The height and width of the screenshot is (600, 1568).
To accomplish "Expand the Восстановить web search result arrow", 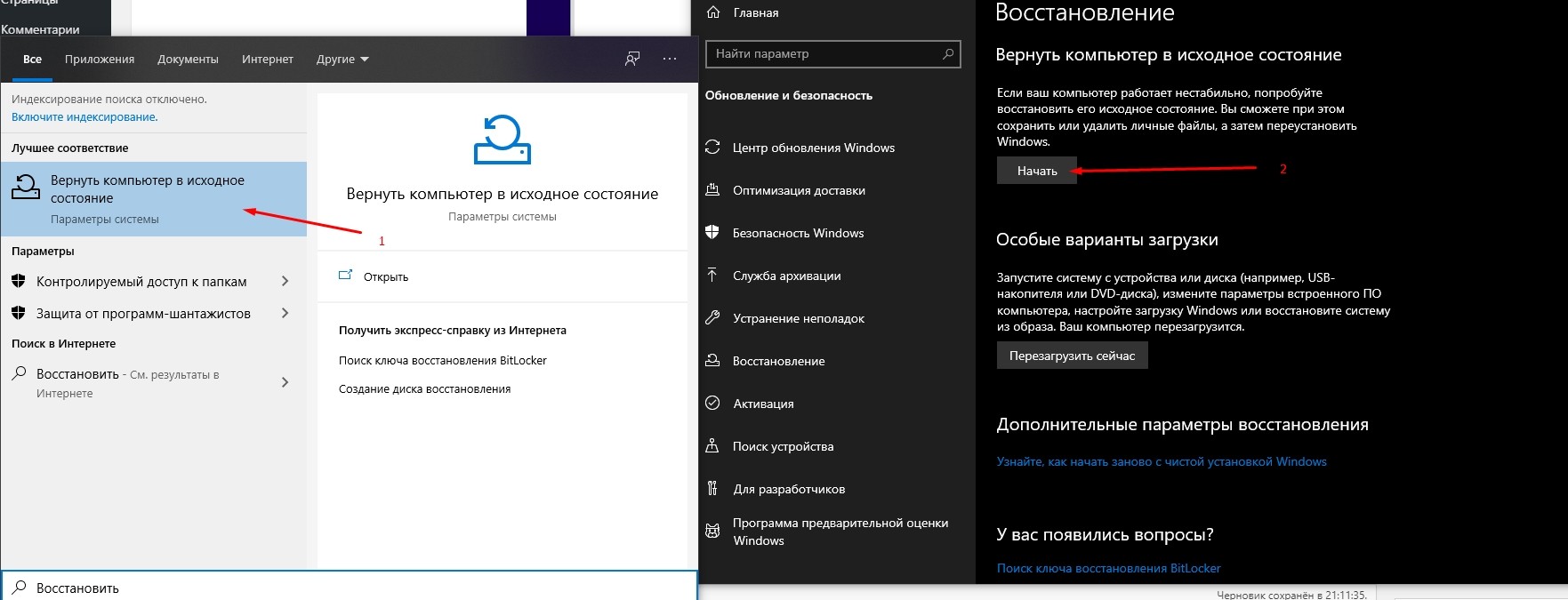I will 285,383.
